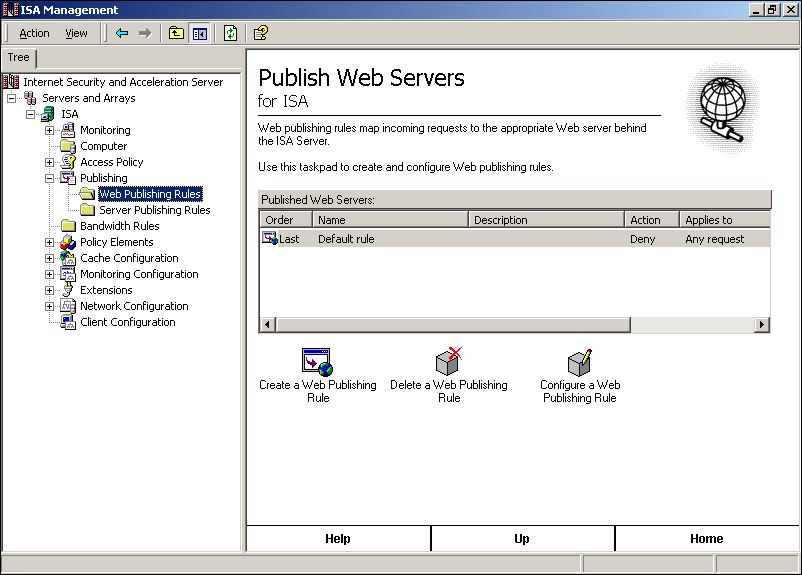
Task: Open the Action menu
Action: [34, 33]
